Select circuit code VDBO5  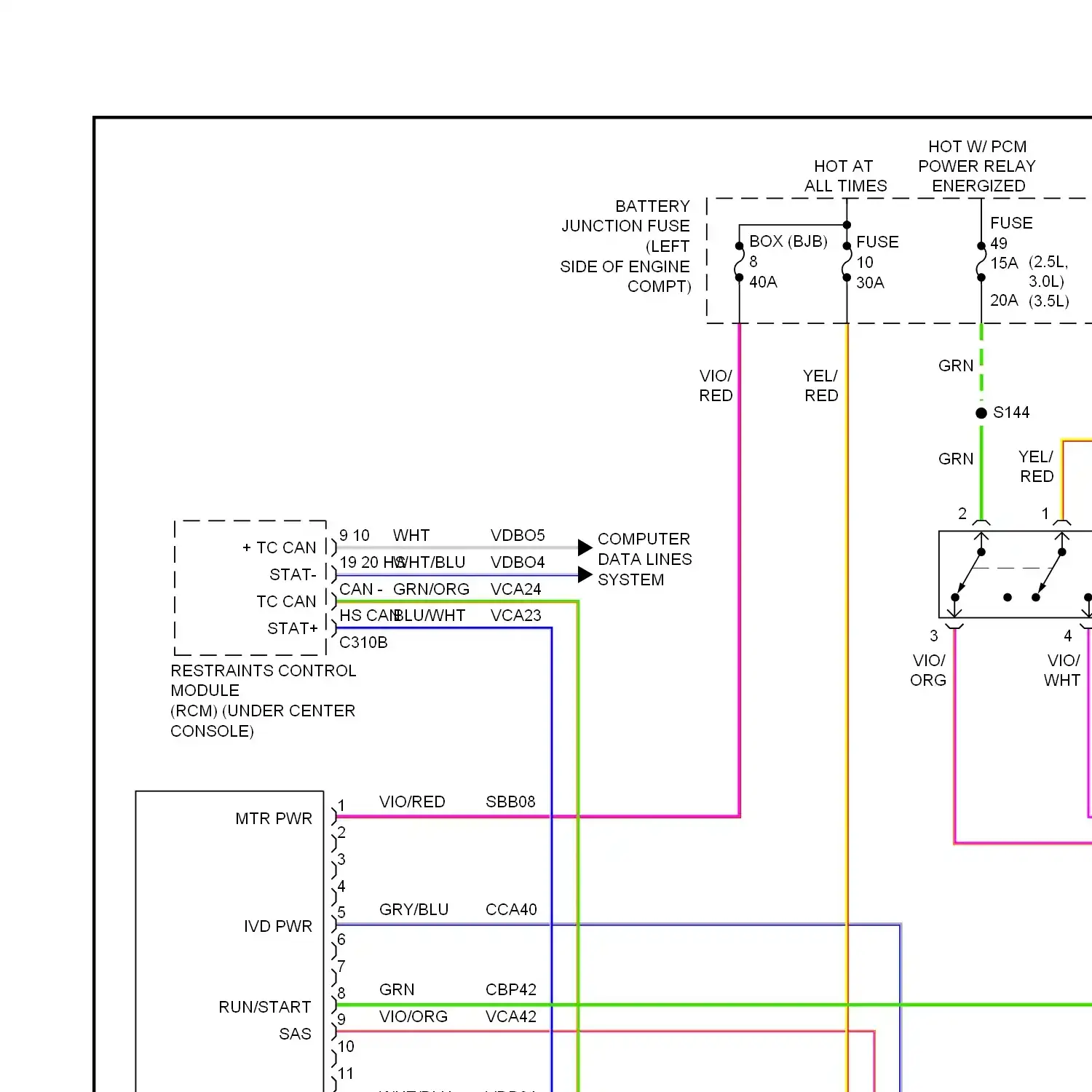pyautogui.click(x=518, y=535)
